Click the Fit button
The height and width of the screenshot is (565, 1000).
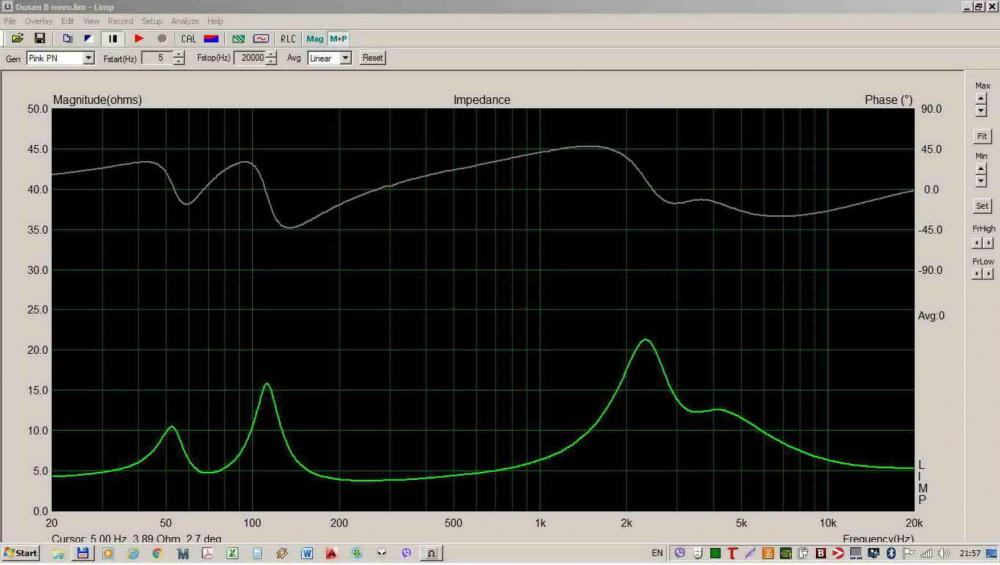point(982,136)
